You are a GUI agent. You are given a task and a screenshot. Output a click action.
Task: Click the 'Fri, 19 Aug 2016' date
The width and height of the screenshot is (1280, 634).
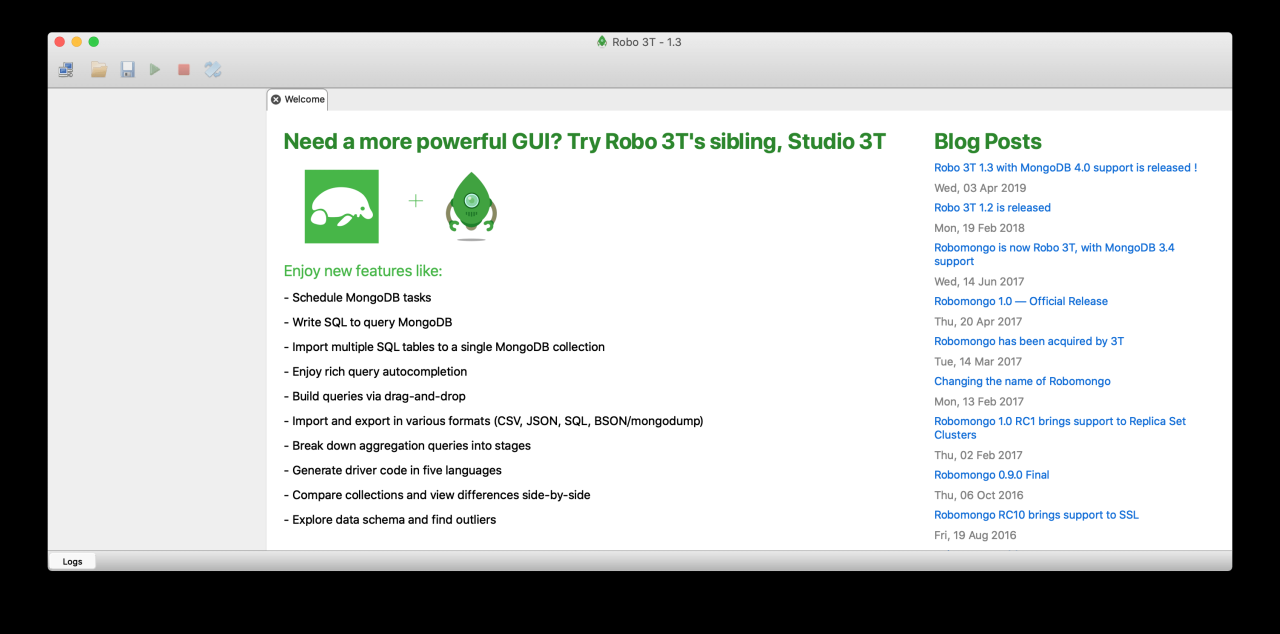tap(975, 535)
